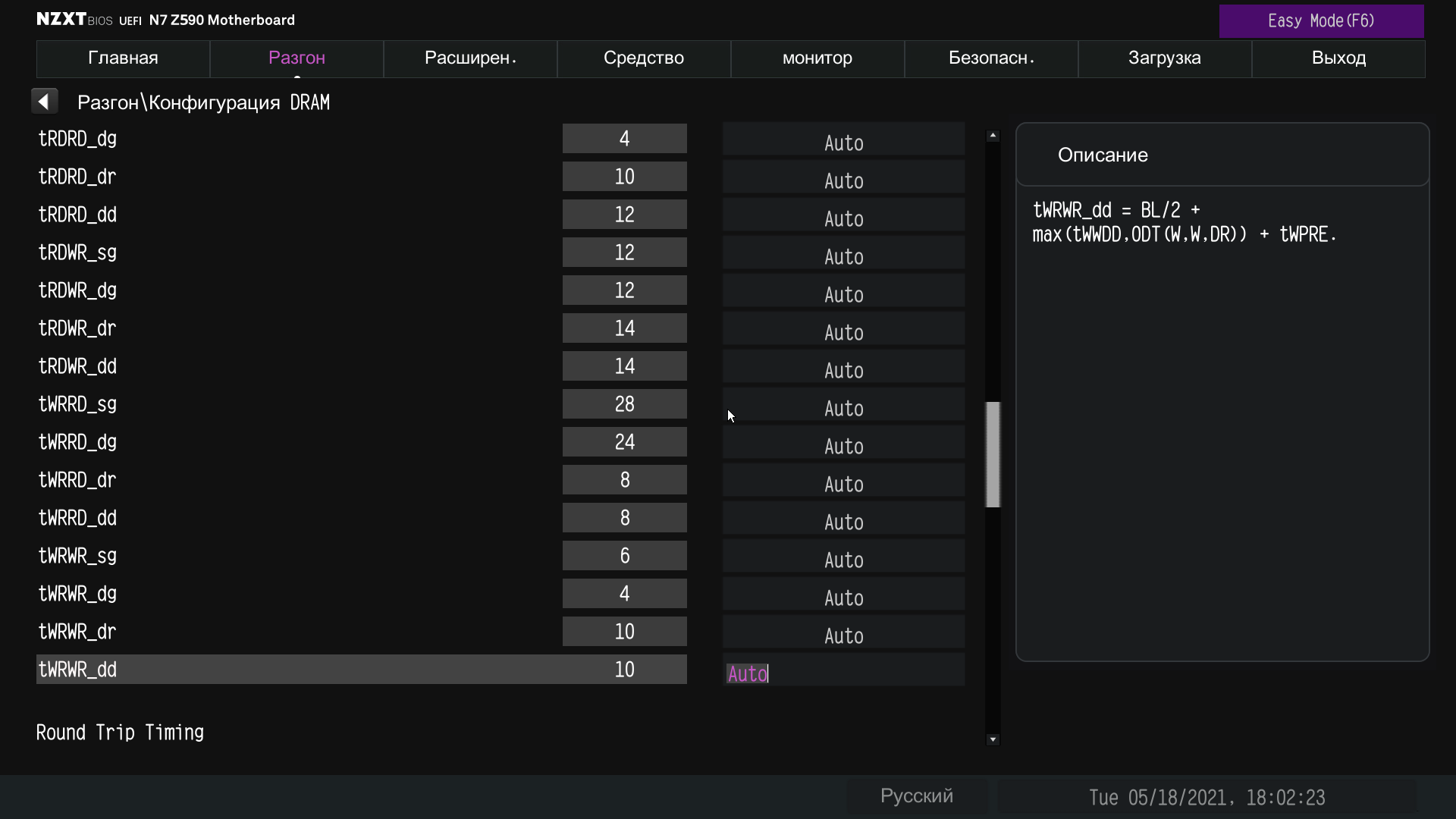Click the scroll down arrow of settings list
Screen dimensions: 1456x819
click(993, 739)
